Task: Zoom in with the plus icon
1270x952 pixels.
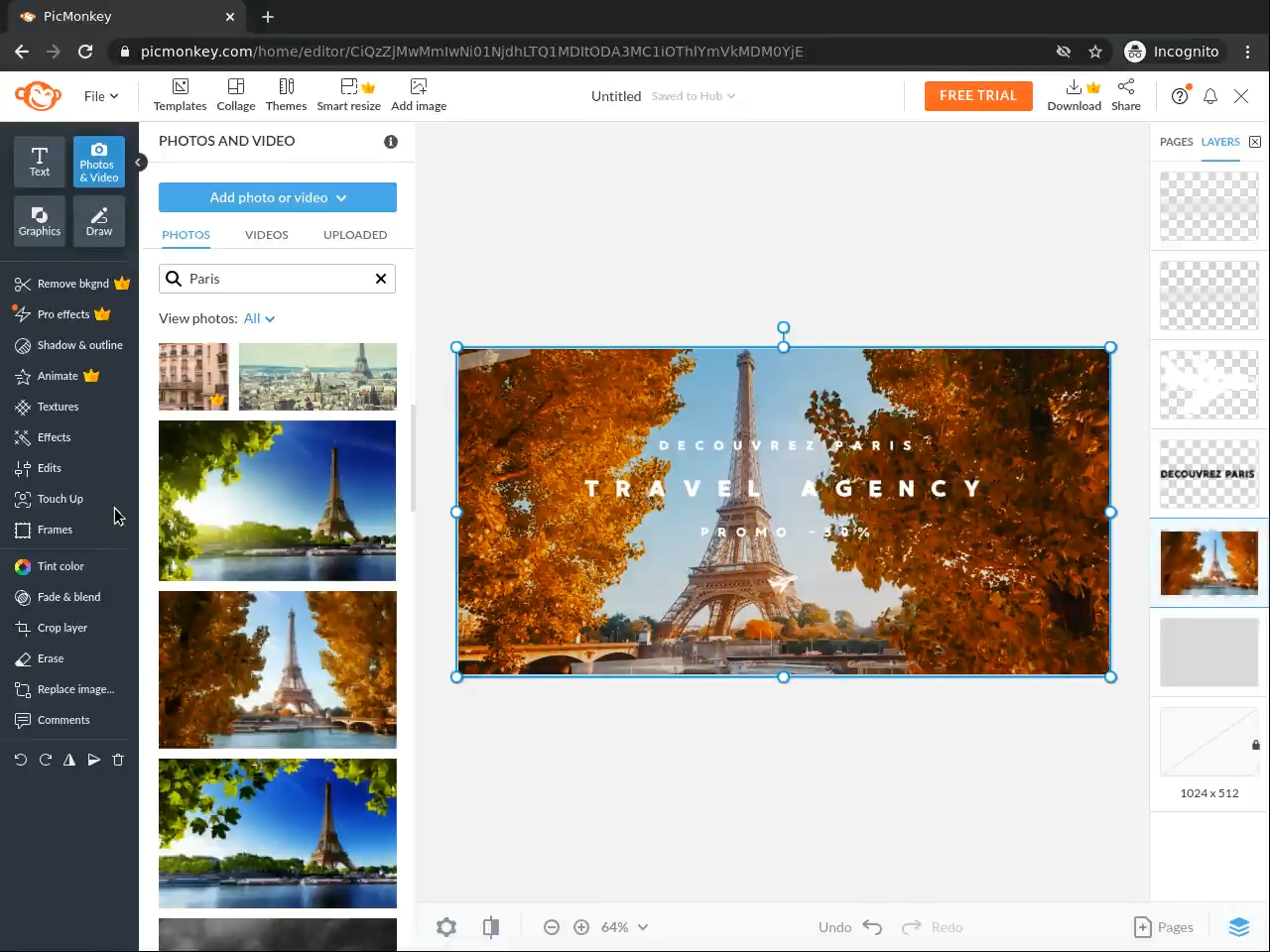Action: 581,927
